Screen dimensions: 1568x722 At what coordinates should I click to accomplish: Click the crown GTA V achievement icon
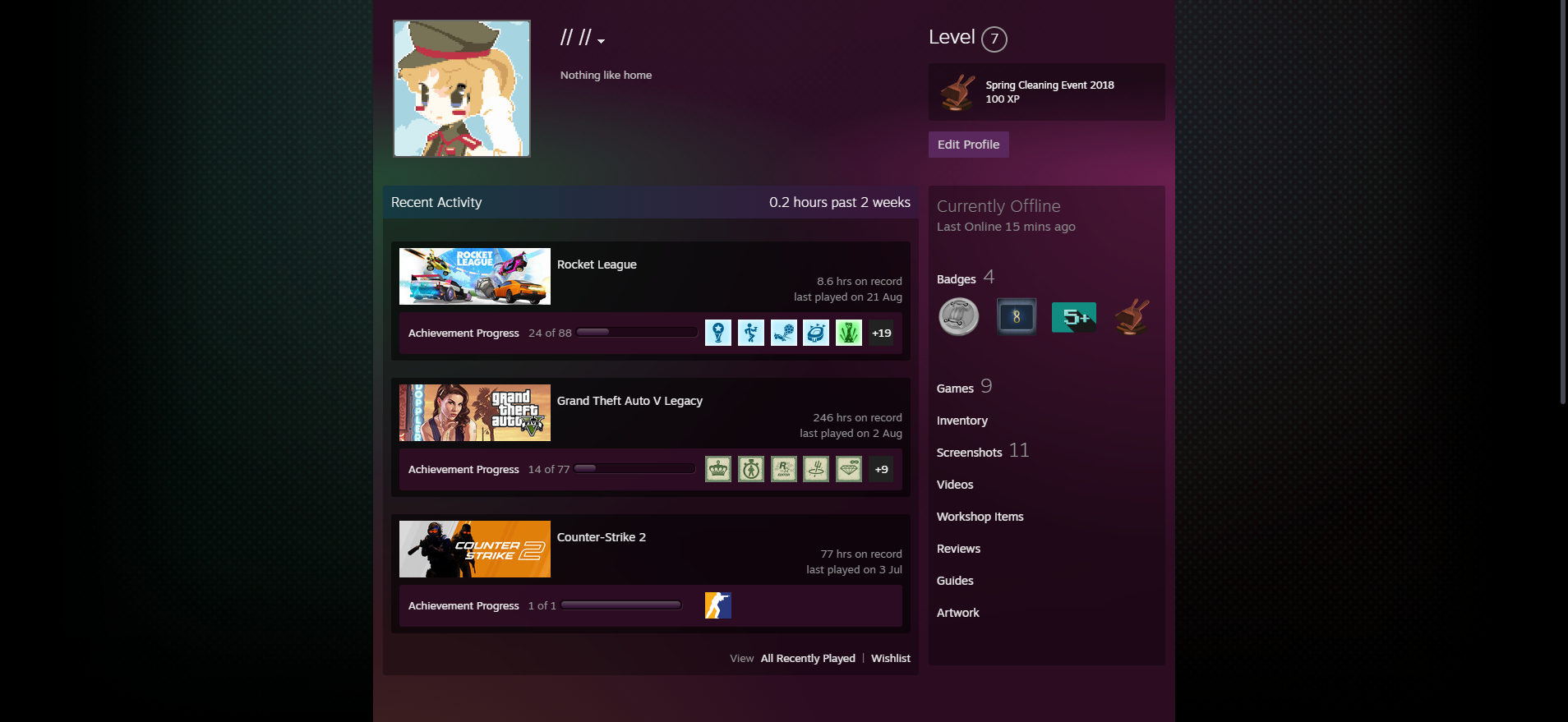718,469
